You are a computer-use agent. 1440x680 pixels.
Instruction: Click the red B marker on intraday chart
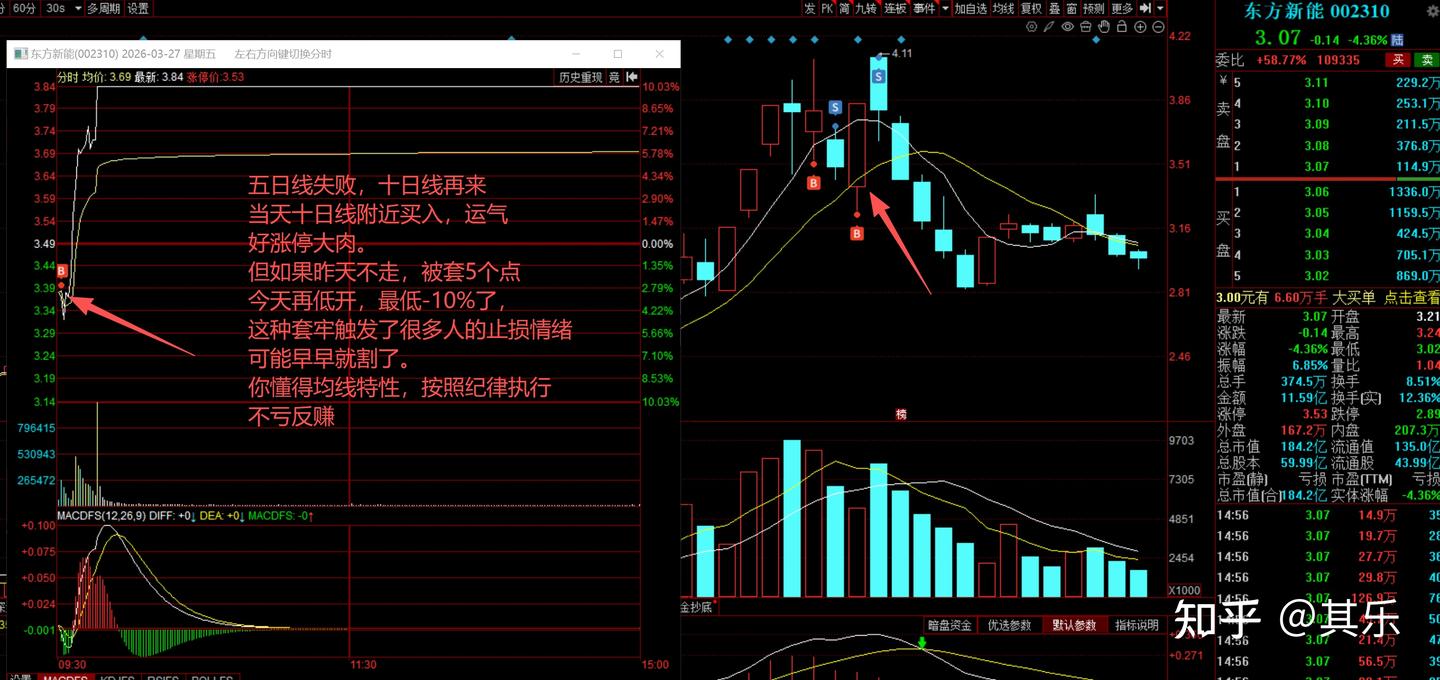click(62, 271)
